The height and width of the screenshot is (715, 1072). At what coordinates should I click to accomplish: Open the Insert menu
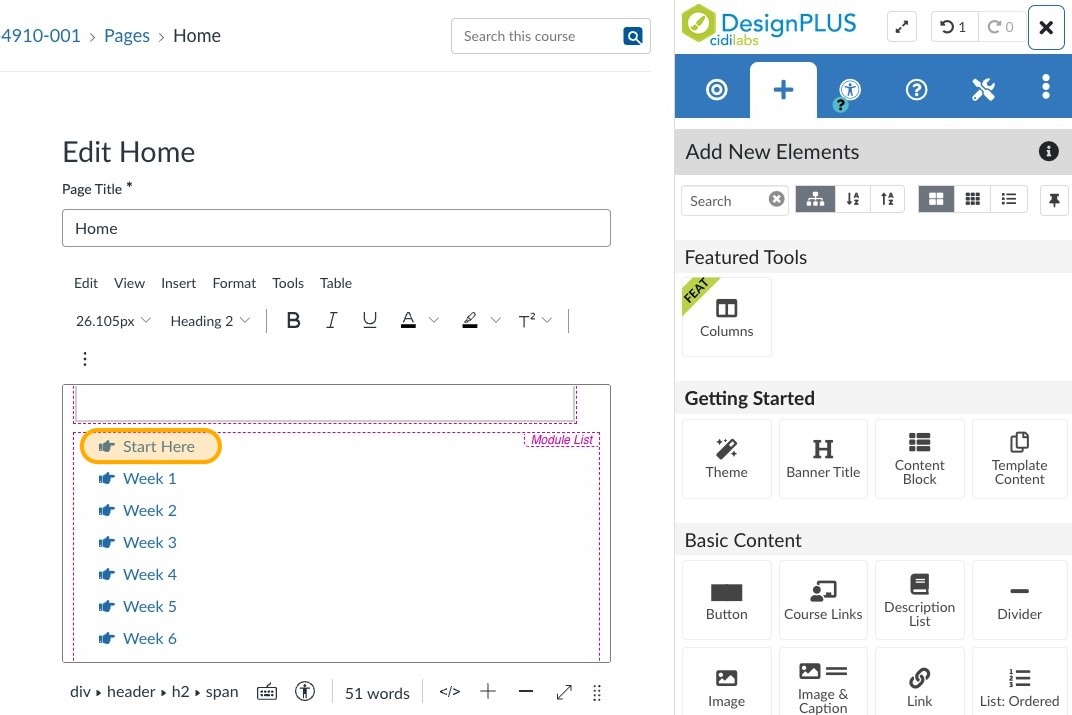[178, 283]
